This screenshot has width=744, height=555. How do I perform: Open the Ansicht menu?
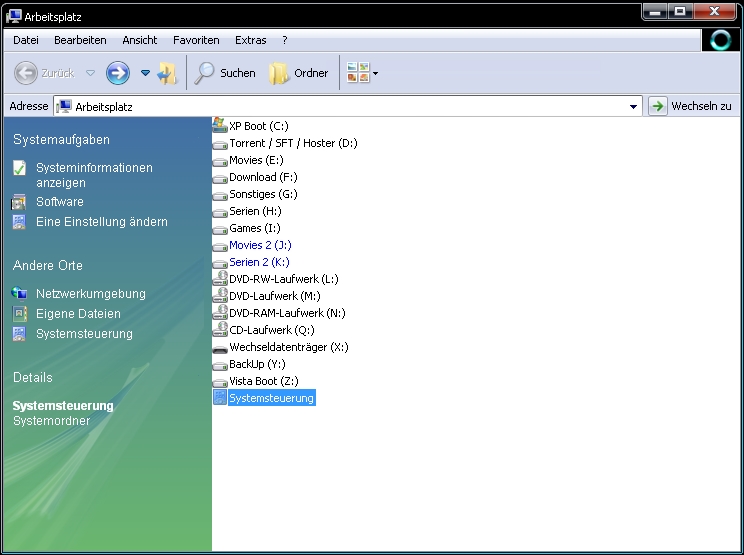[140, 40]
